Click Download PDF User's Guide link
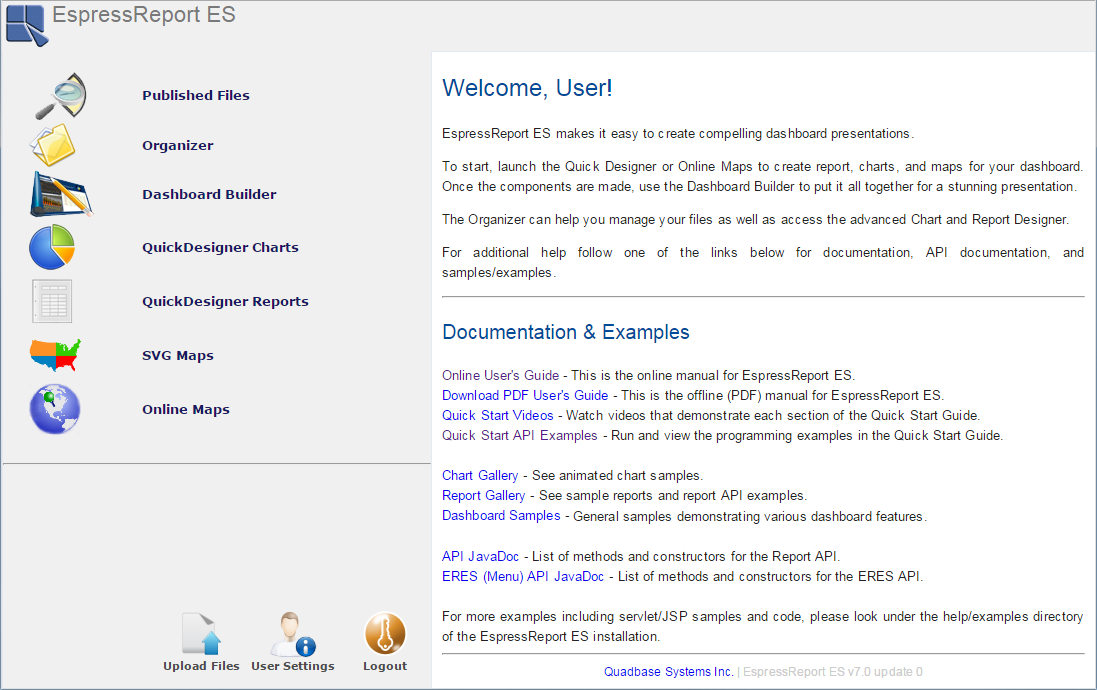 coord(525,395)
